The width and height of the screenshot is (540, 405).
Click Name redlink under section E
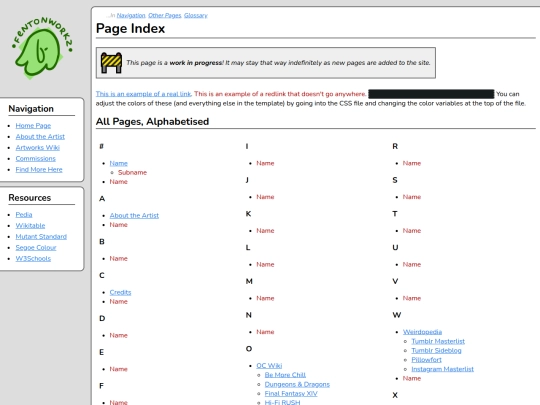pos(118,369)
